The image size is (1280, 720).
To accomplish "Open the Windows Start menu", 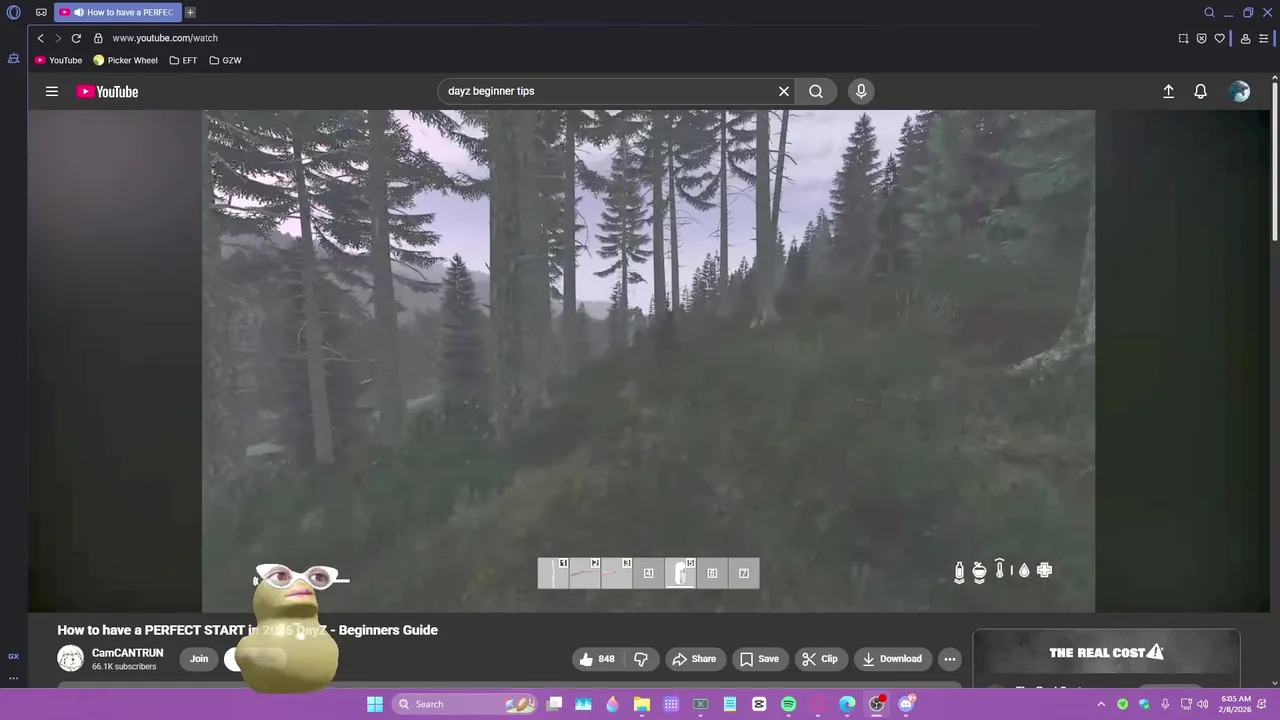I will (375, 704).
